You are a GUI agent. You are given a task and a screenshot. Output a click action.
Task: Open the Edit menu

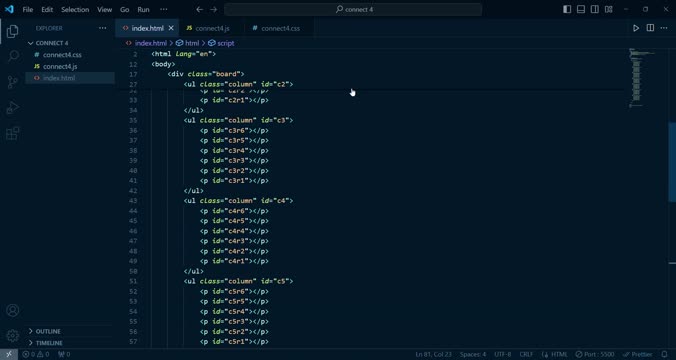(47, 9)
